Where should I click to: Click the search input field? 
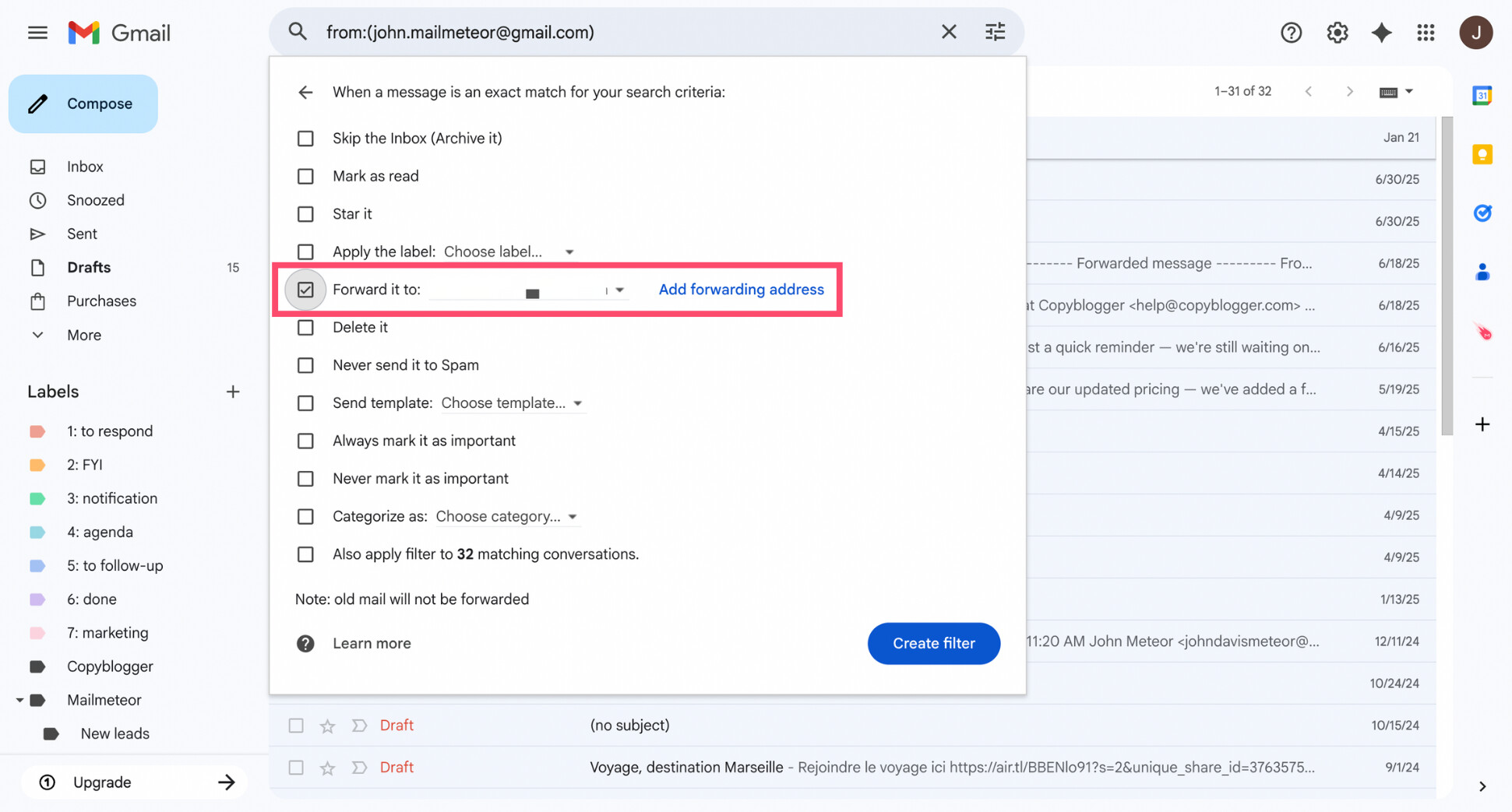[545, 32]
